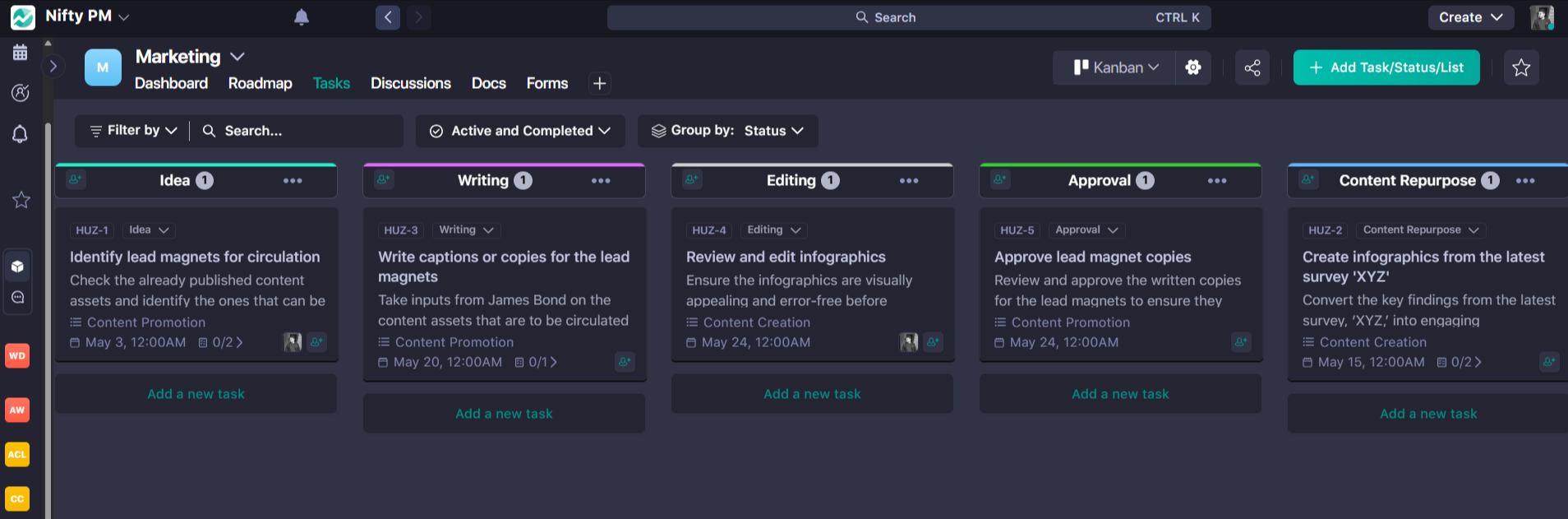Open Kanban view settings gear
The height and width of the screenshot is (519, 1568).
click(1193, 67)
